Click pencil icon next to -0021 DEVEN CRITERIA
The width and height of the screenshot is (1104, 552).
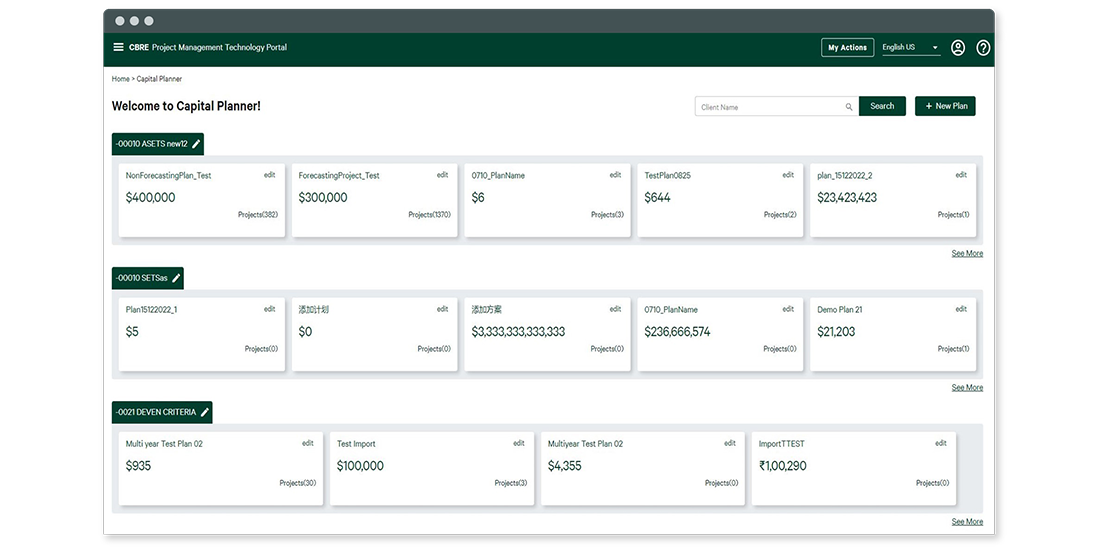205,412
